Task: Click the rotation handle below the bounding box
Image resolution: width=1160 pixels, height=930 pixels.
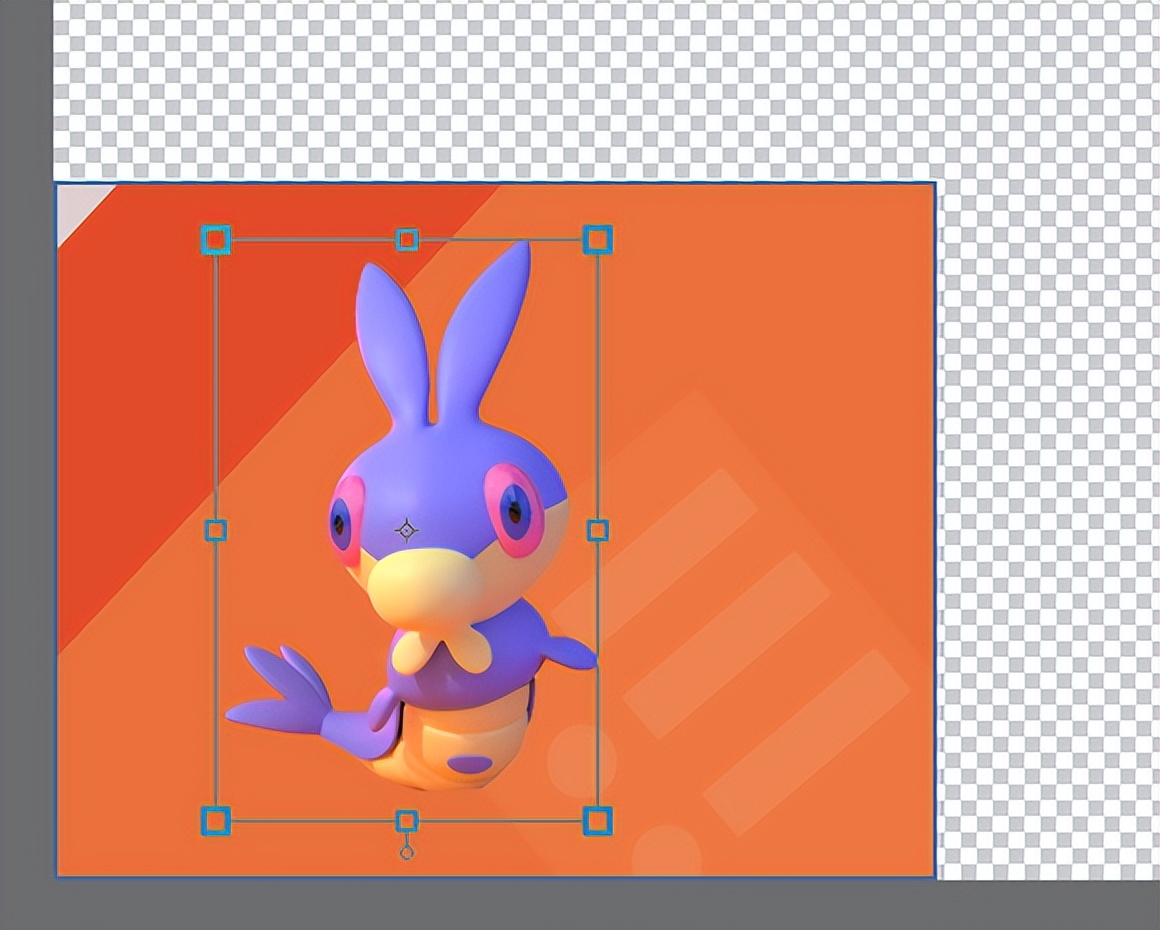Action: 407,852
